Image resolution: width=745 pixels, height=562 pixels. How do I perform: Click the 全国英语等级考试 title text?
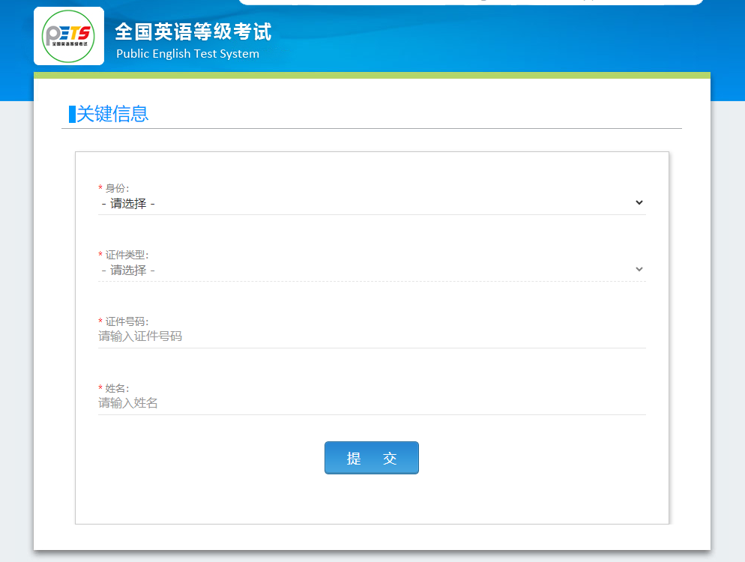click(193, 32)
